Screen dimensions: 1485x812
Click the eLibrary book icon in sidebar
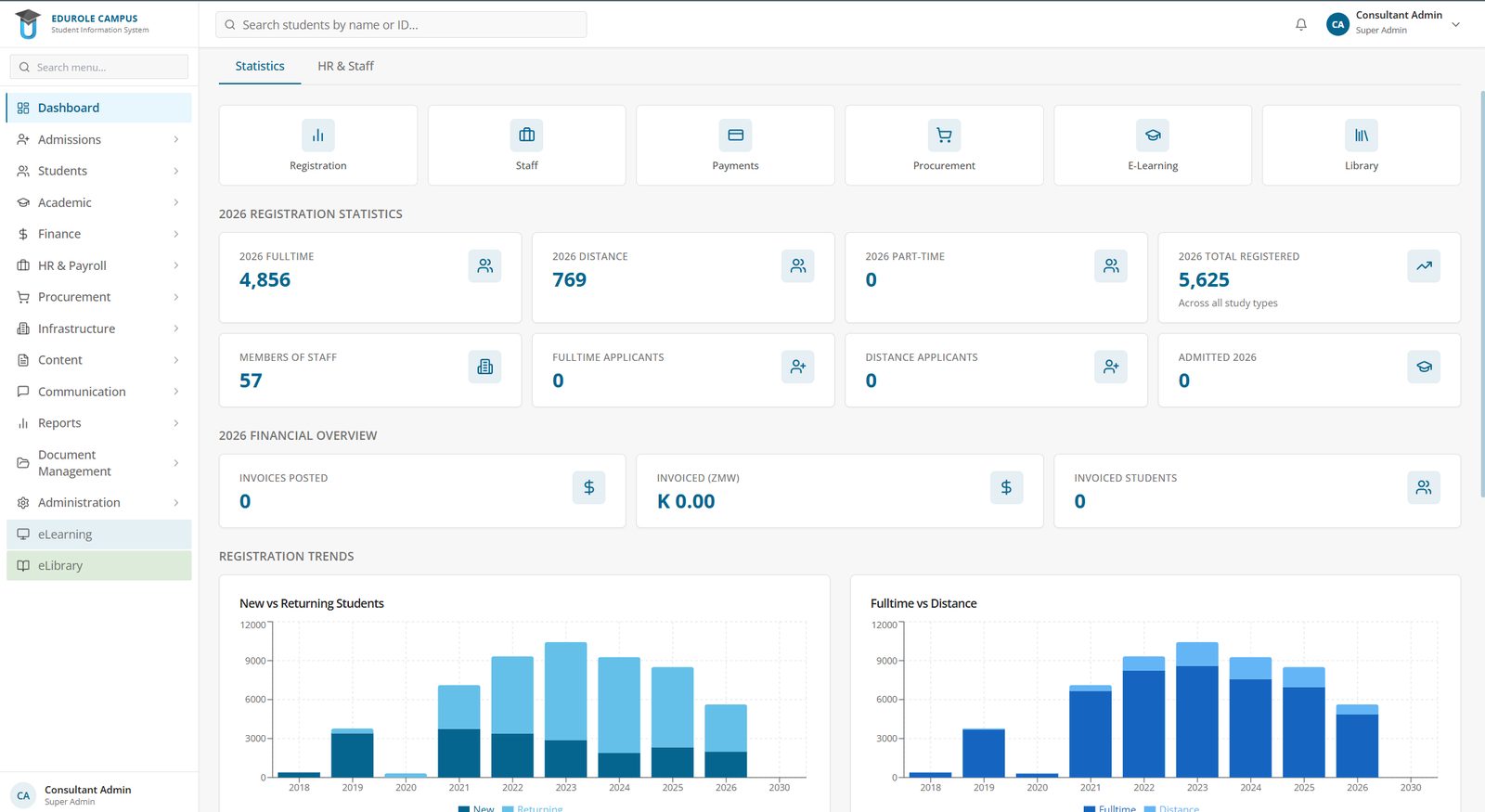point(23,566)
